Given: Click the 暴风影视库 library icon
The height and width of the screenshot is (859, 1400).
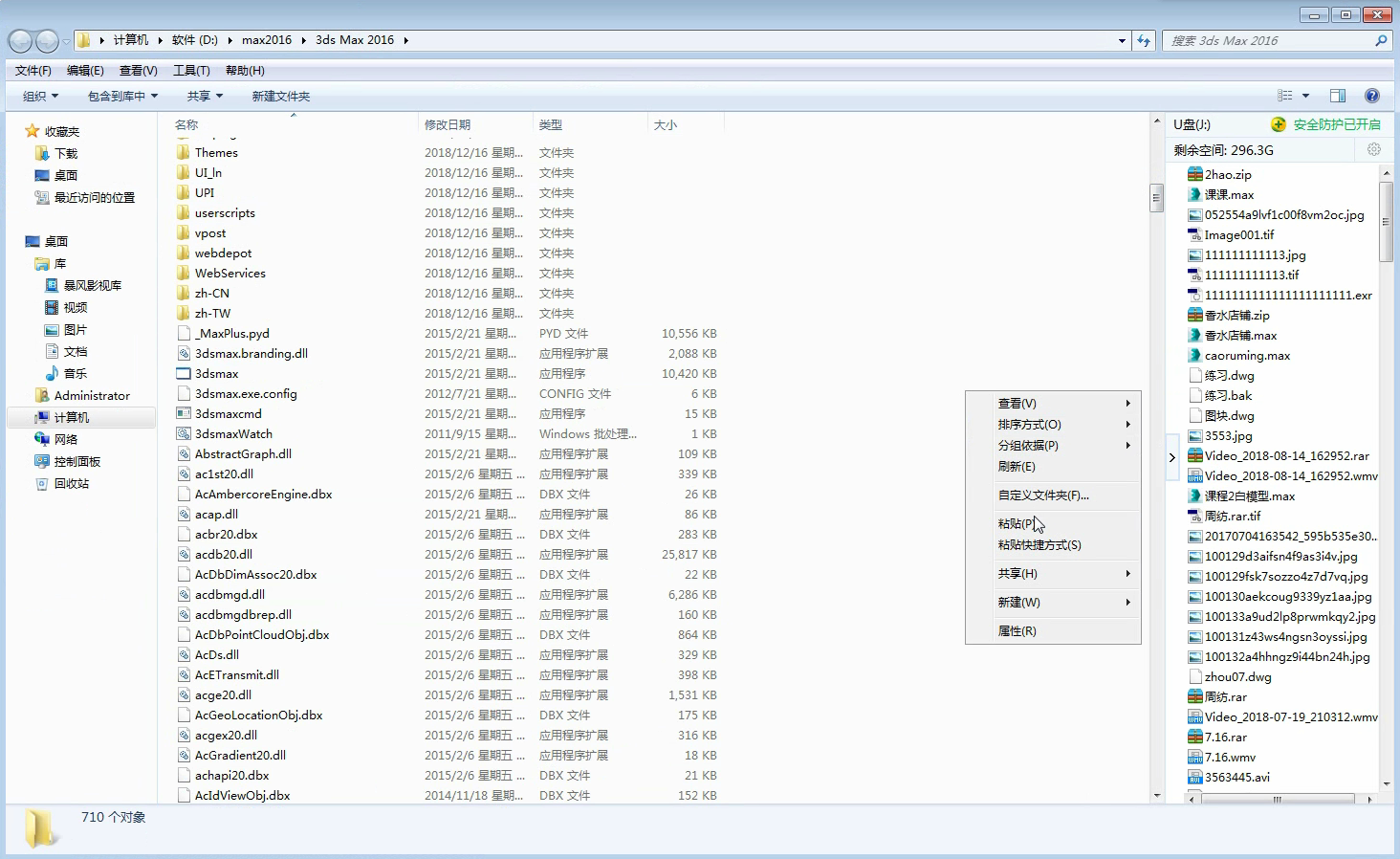Looking at the screenshot, I should pyautogui.click(x=52, y=285).
